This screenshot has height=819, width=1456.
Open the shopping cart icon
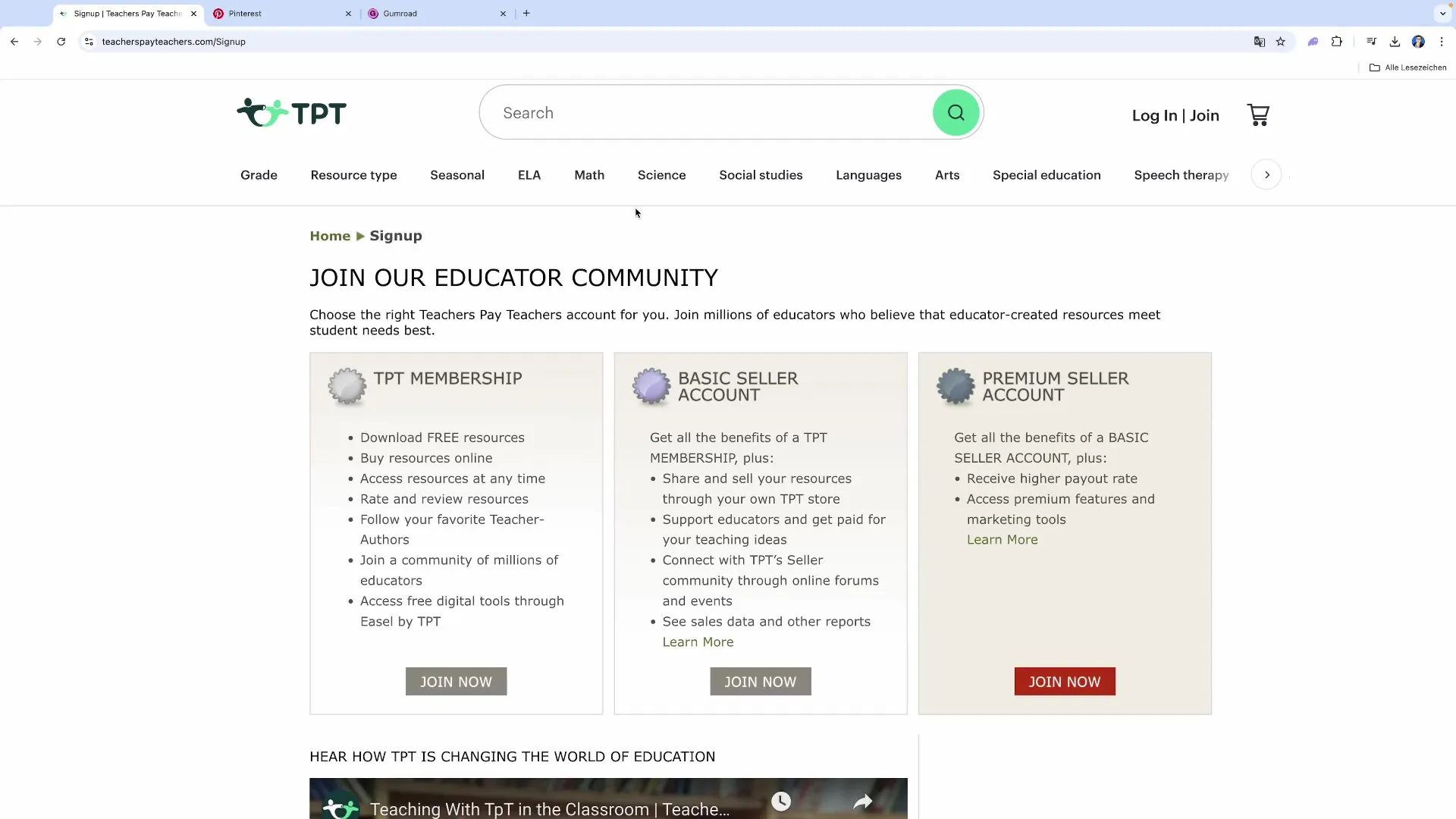(x=1258, y=115)
